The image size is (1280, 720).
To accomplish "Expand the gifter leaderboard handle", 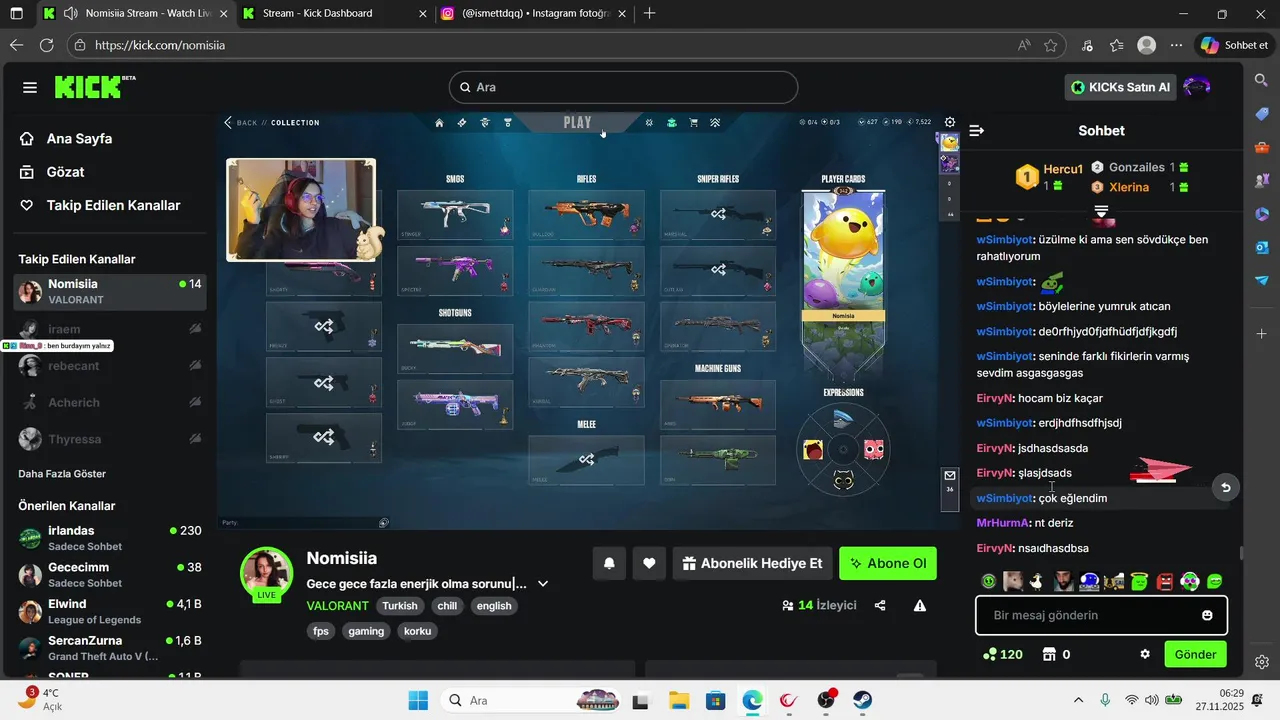I will pos(1101,211).
